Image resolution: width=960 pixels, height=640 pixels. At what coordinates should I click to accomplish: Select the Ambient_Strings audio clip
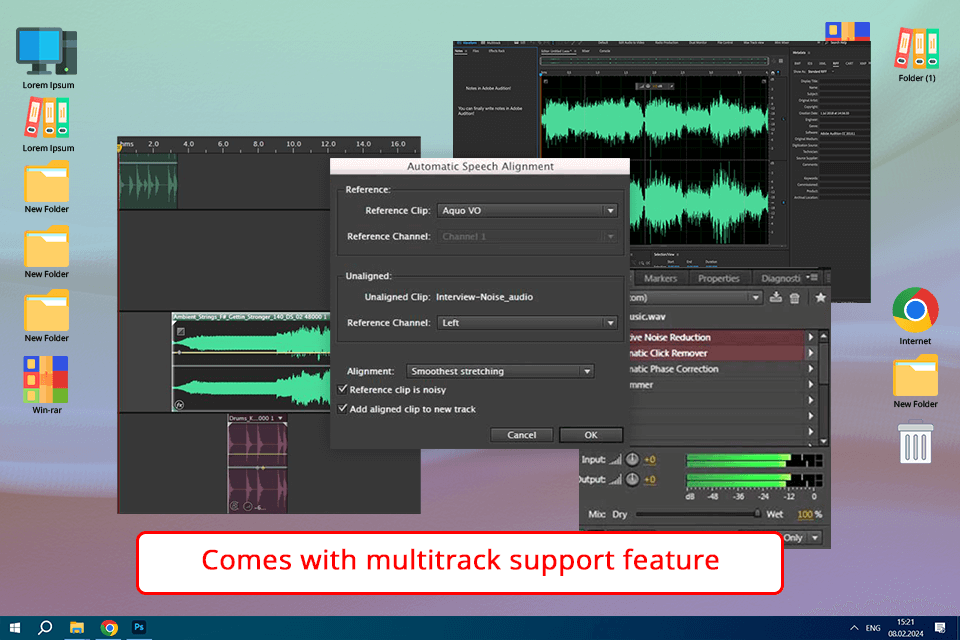coord(252,363)
